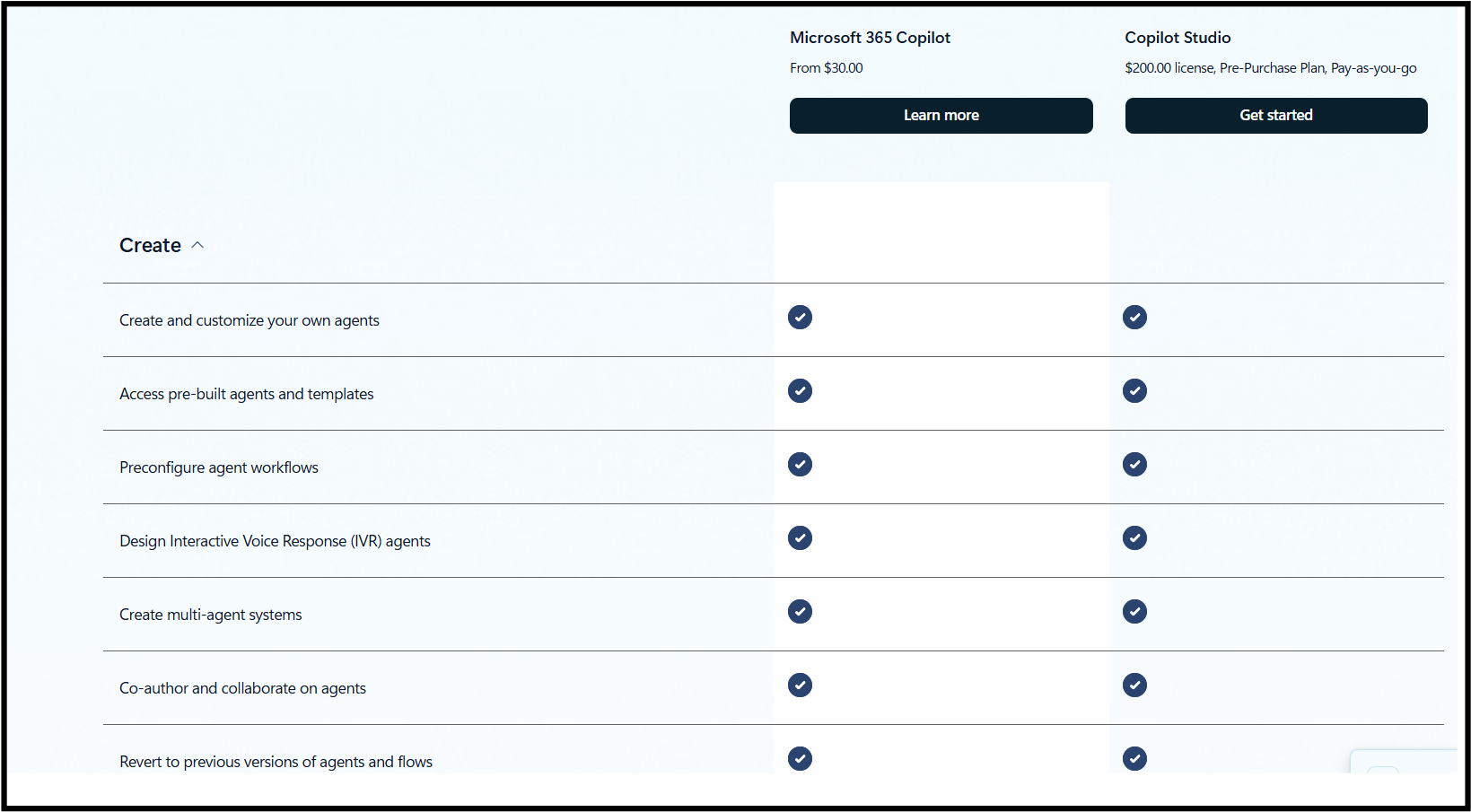
Task: Click 'Co-author and collaborate on agents' text
Action: tap(242, 689)
